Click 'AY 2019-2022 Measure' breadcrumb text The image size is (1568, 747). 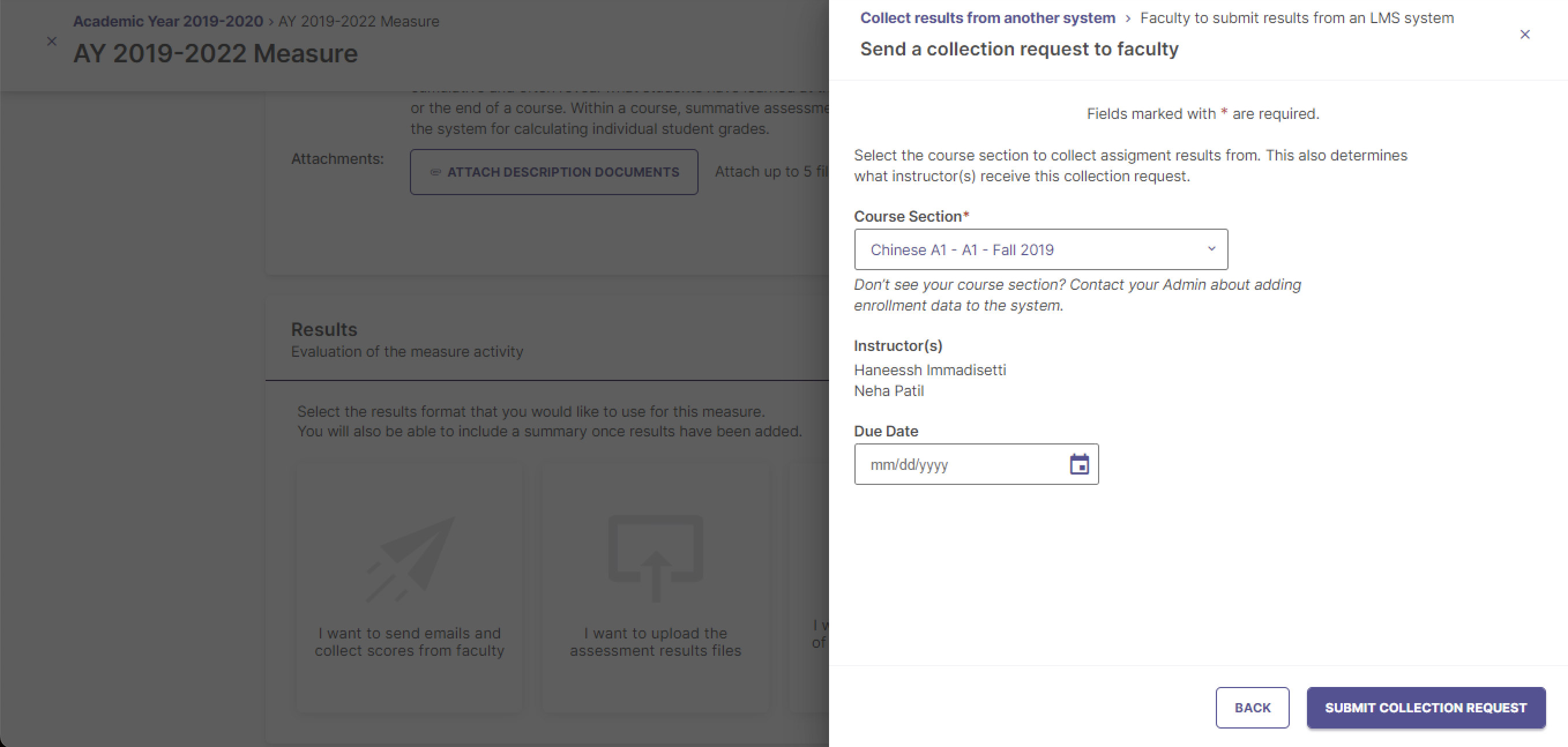click(359, 21)
